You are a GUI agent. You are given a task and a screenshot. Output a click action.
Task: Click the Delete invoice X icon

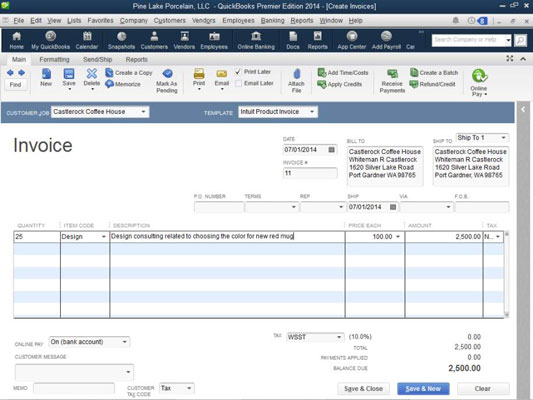click(92, 73)
